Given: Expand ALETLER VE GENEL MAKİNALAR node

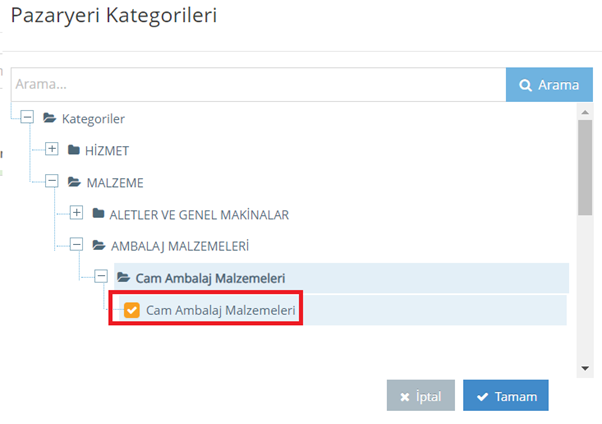Looking at the screenshot, I should point(76,212).
